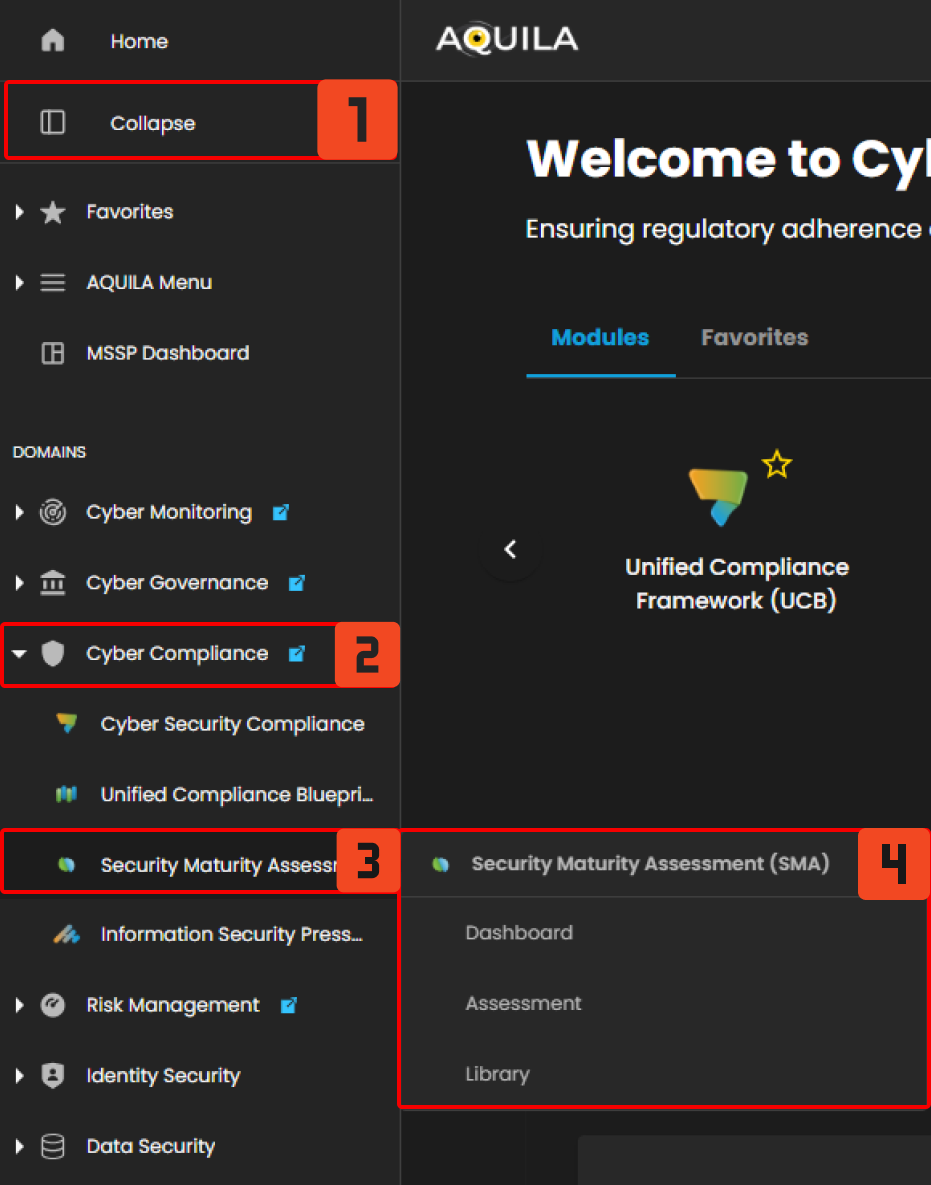
Task: Expand the AQUILA Menu tree arrow
Action: (19, 283)
